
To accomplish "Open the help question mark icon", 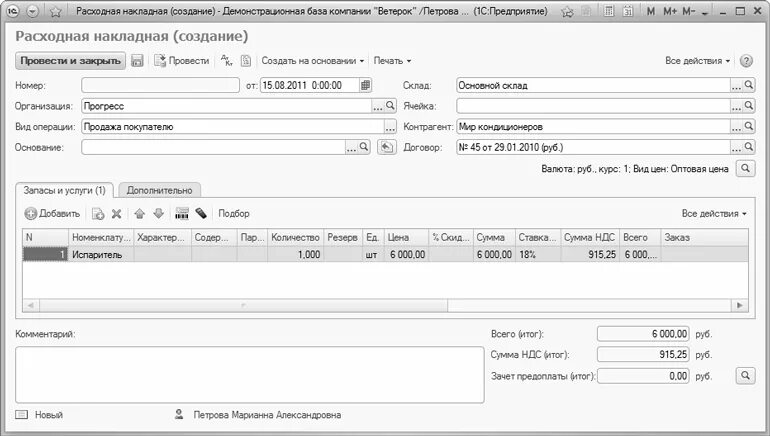I will [x=746, y=61].
